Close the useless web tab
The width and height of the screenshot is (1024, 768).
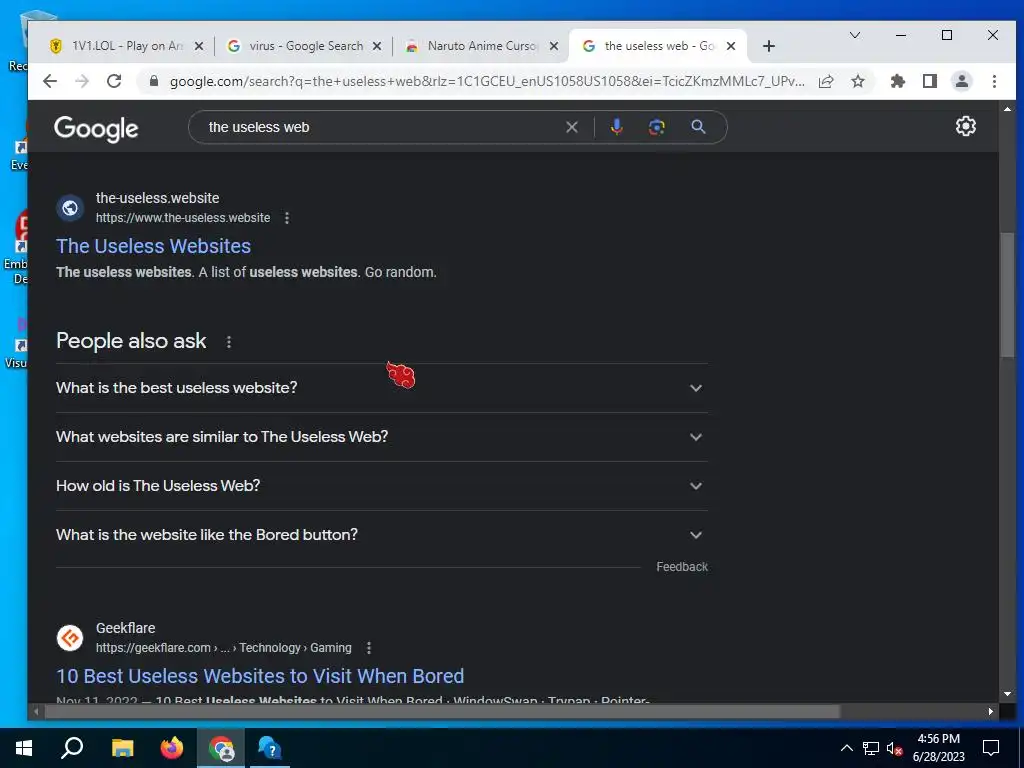coord(731,46)
